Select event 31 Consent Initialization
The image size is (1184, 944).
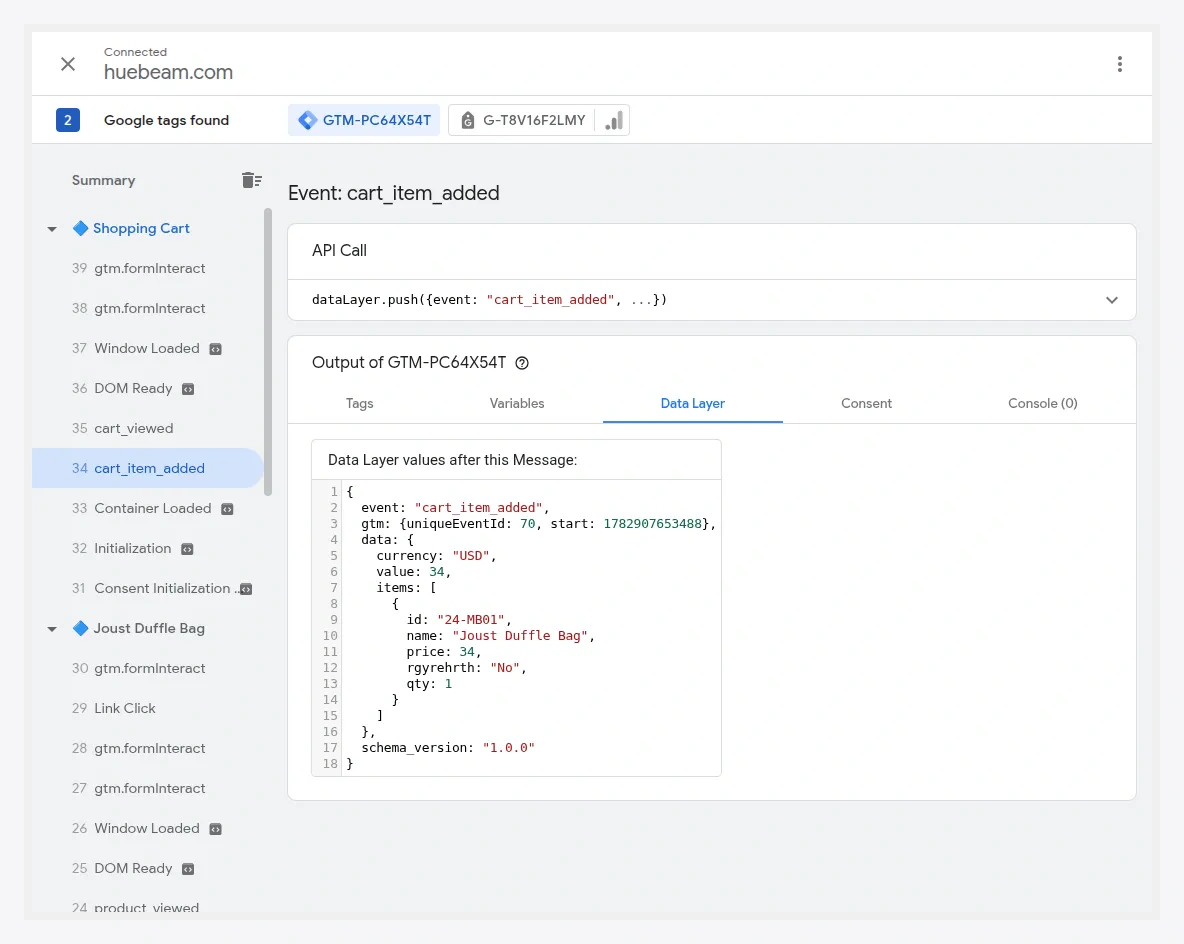click(148, 588)
